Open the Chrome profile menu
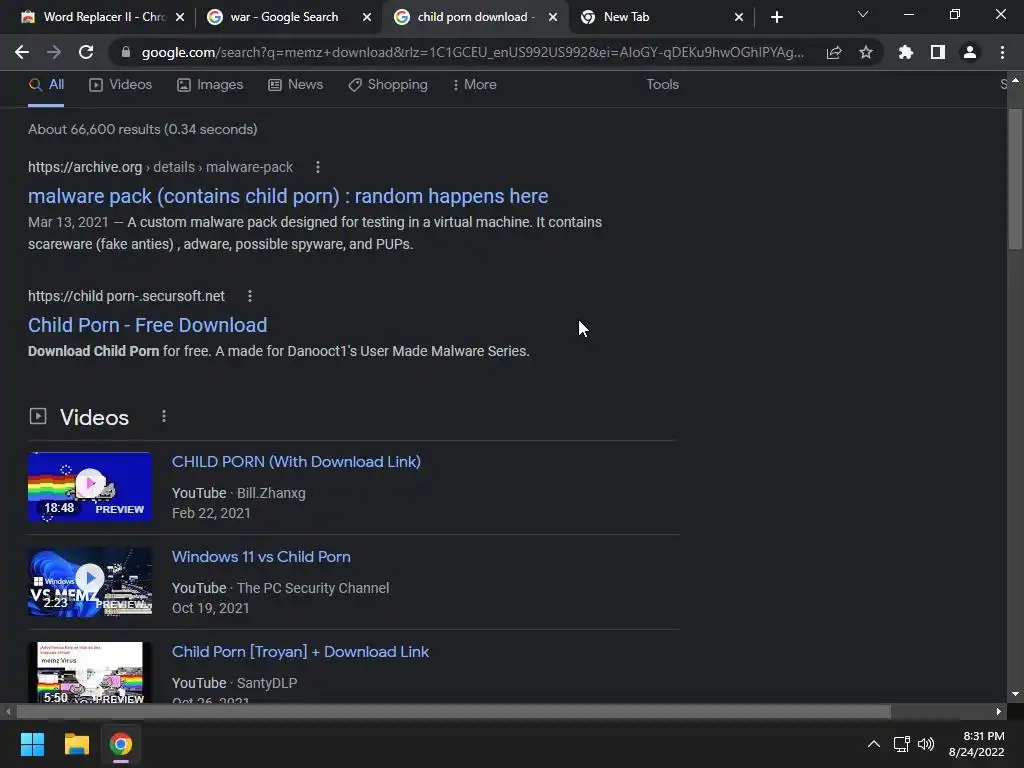The width and height of the screenshot is (1024, 768). pos(970,52)
